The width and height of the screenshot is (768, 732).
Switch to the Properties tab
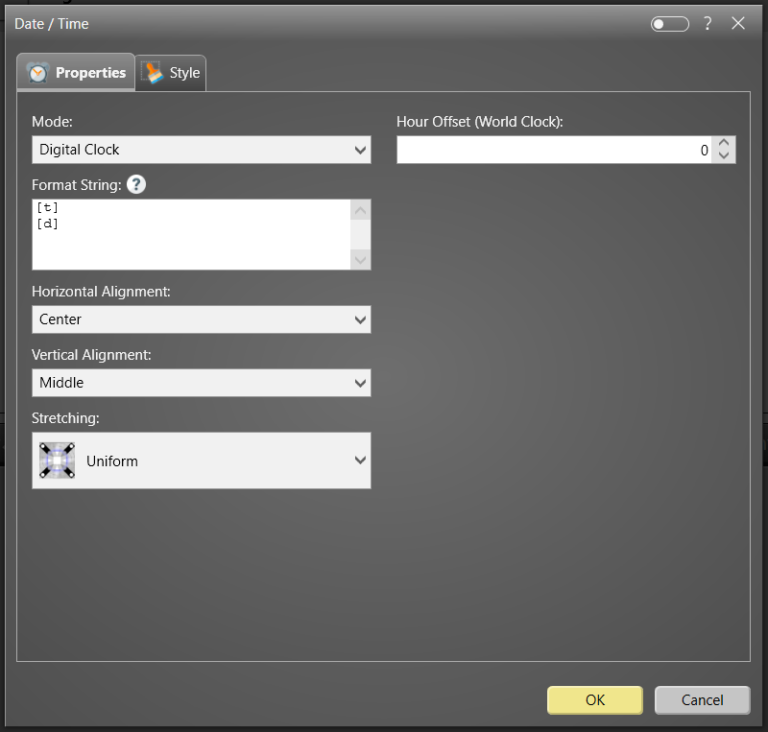coord(77,73)
